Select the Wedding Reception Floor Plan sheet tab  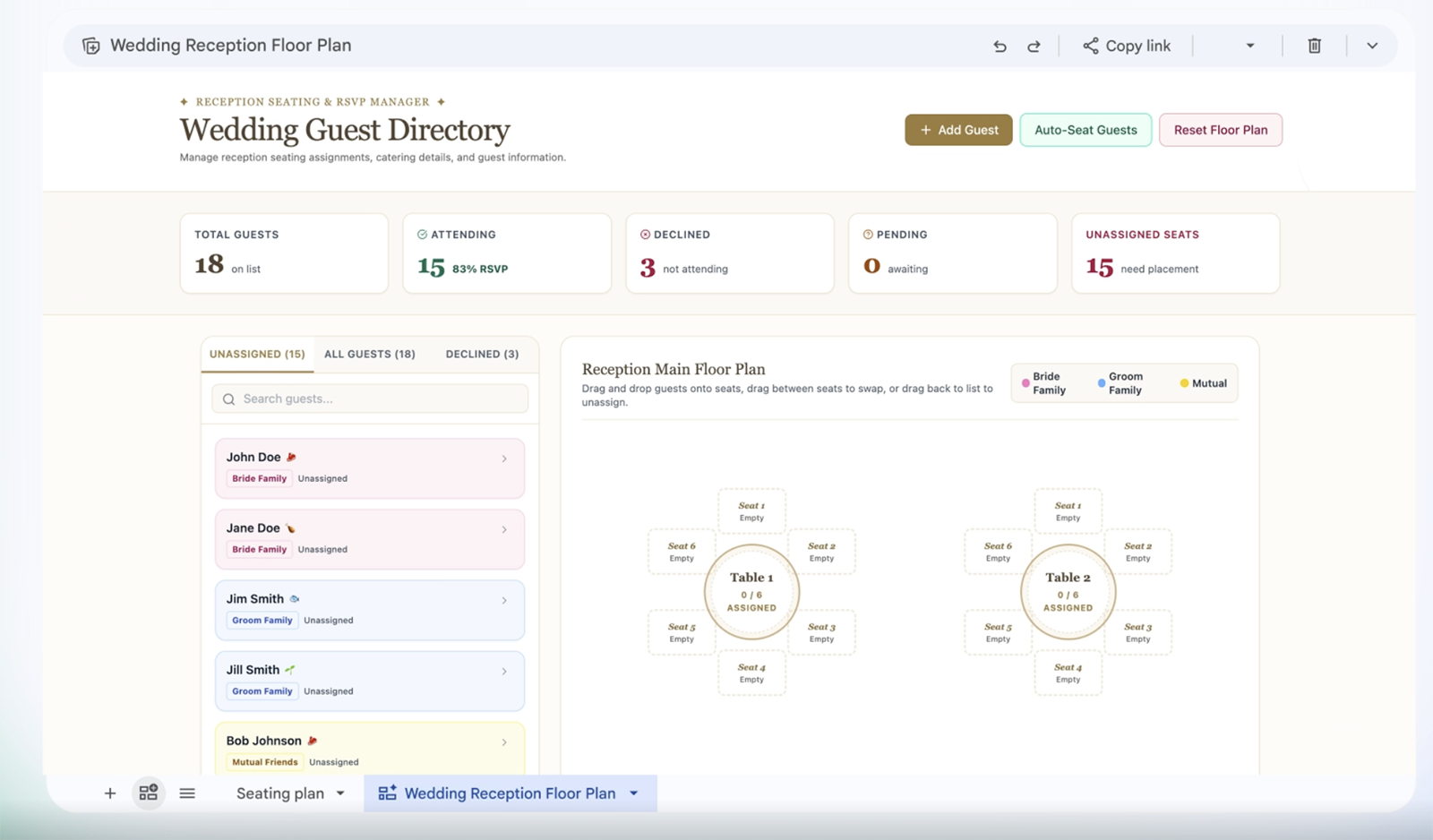coord(510,793)
